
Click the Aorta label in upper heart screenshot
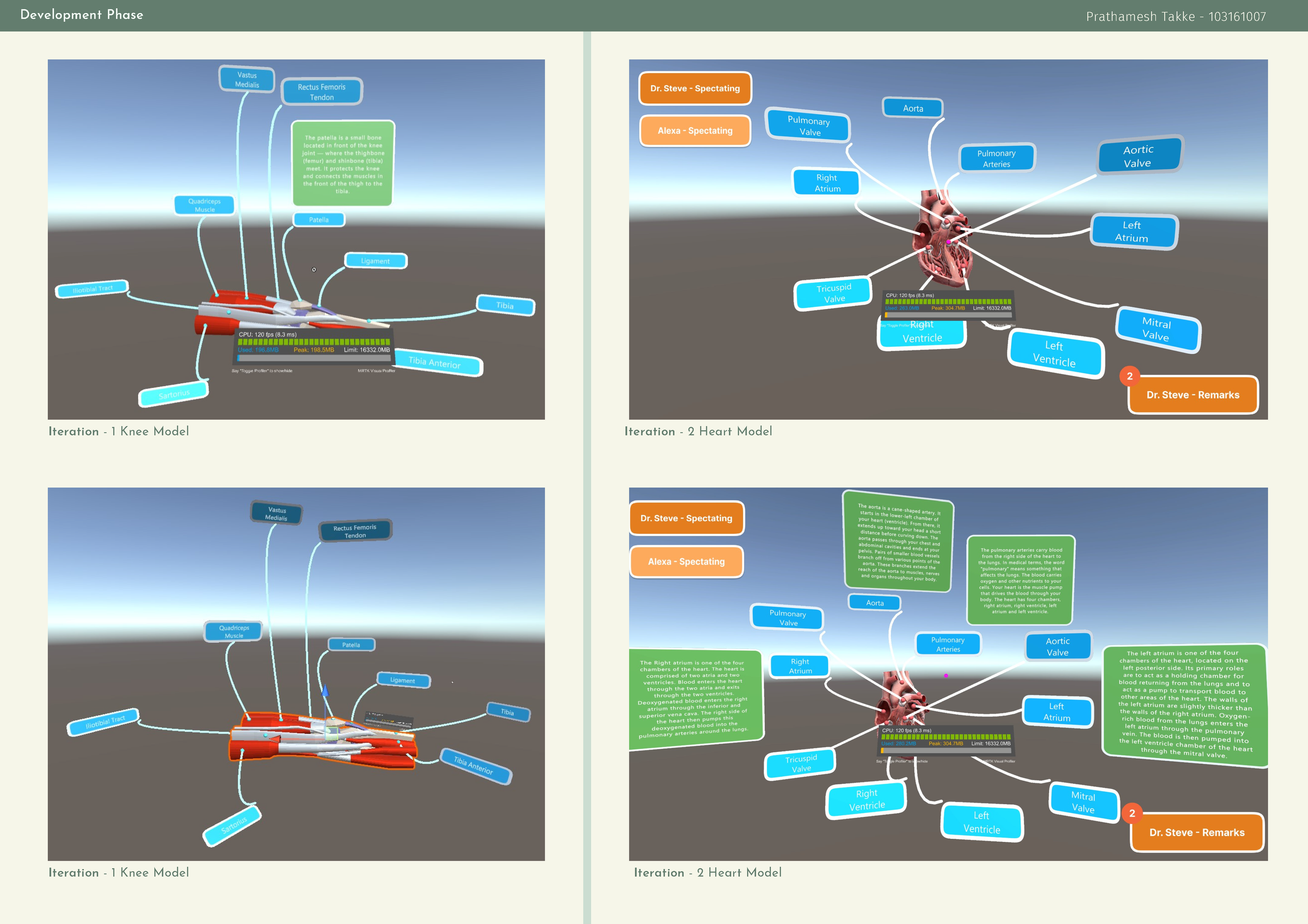click(912, 108)
